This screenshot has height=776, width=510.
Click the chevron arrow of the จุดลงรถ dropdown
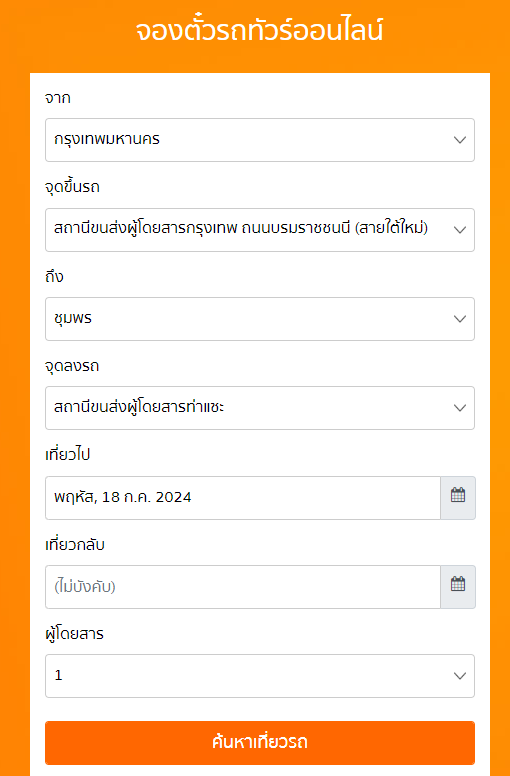pos(460,408)
